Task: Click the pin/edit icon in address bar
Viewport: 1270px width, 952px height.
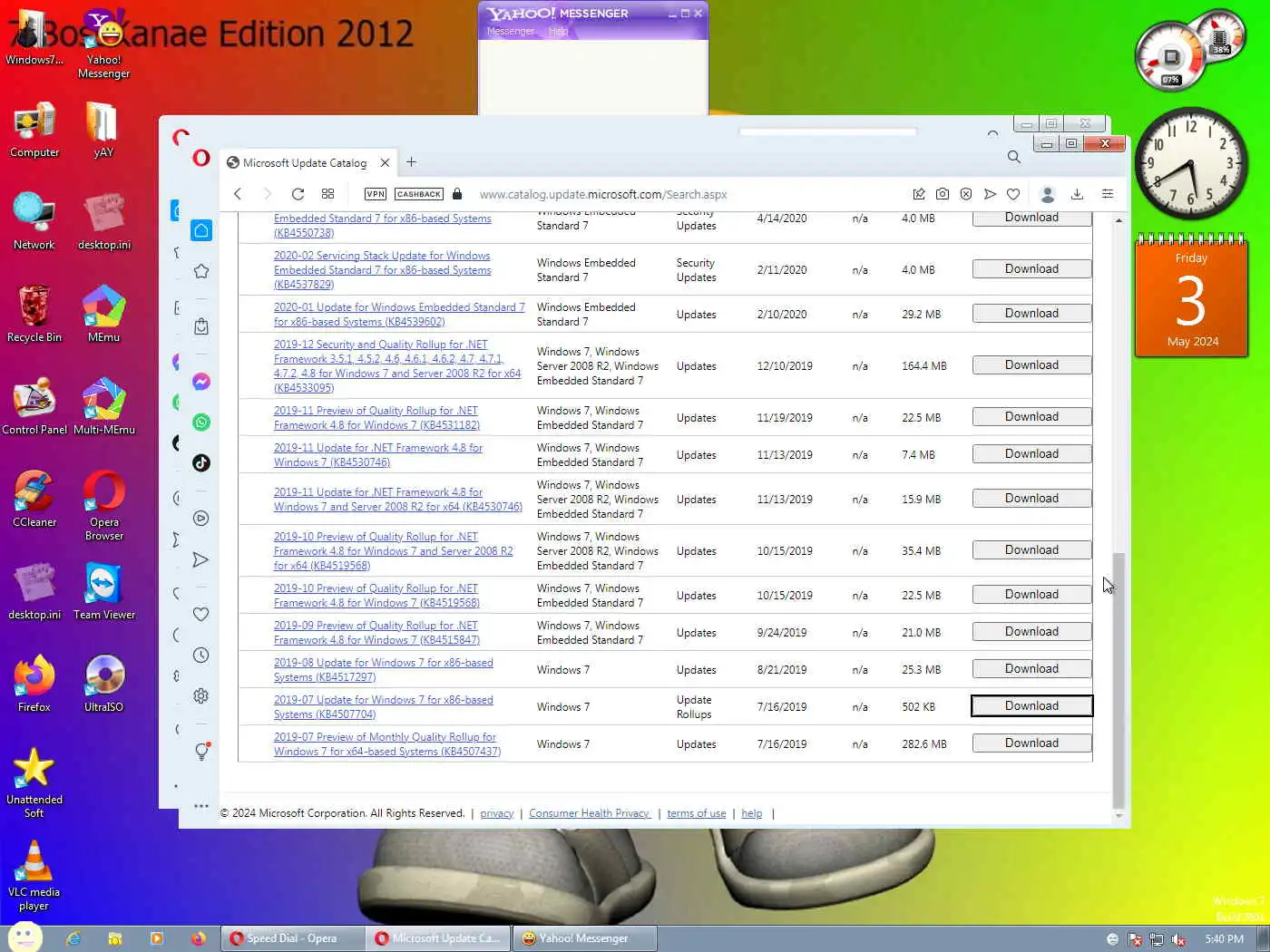Action: pos(919,194)
